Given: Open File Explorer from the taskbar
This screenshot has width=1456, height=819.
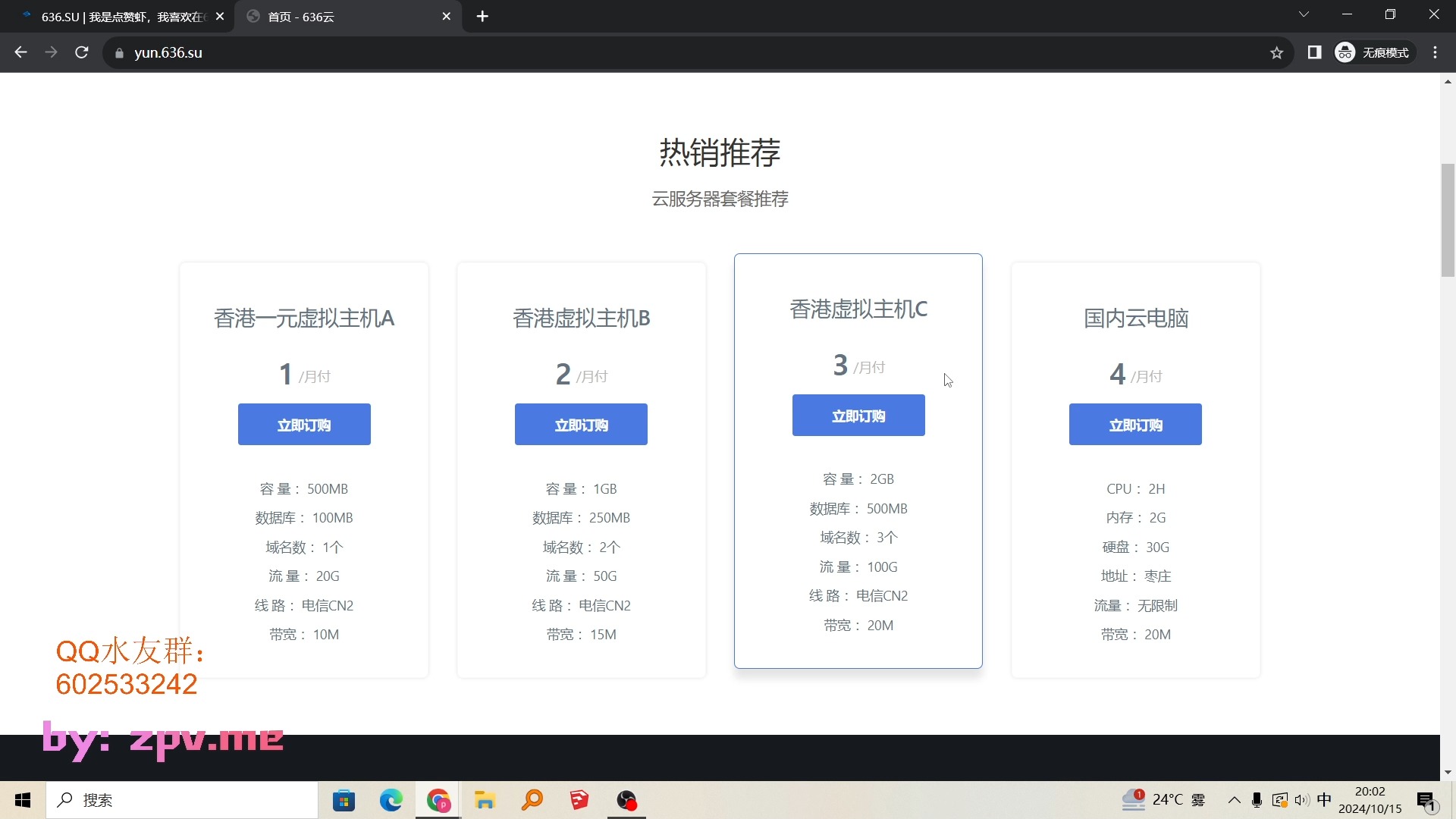Looking at the screenshot, I should 485,800.
